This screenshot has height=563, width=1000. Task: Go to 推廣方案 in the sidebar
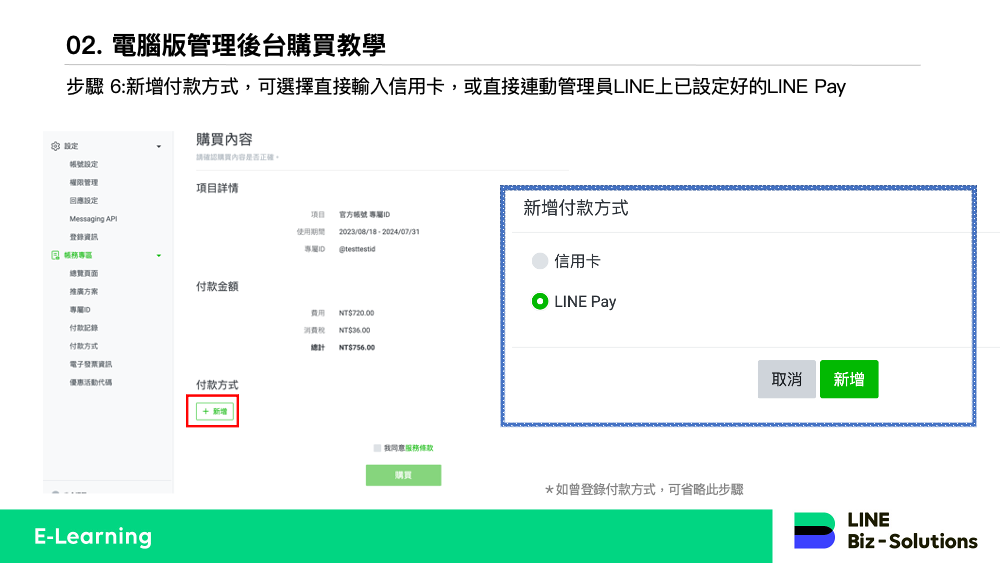84,291
